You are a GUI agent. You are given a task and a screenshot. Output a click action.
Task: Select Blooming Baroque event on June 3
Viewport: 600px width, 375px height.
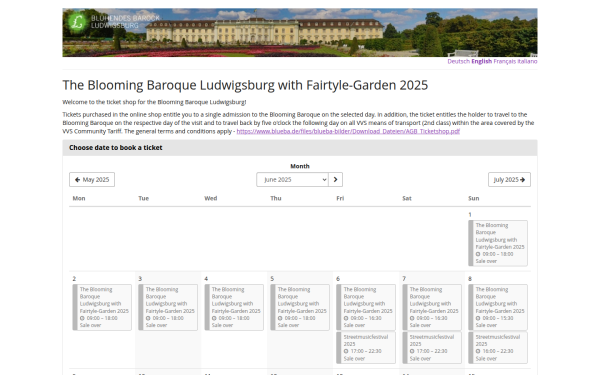tap(168, 307)
